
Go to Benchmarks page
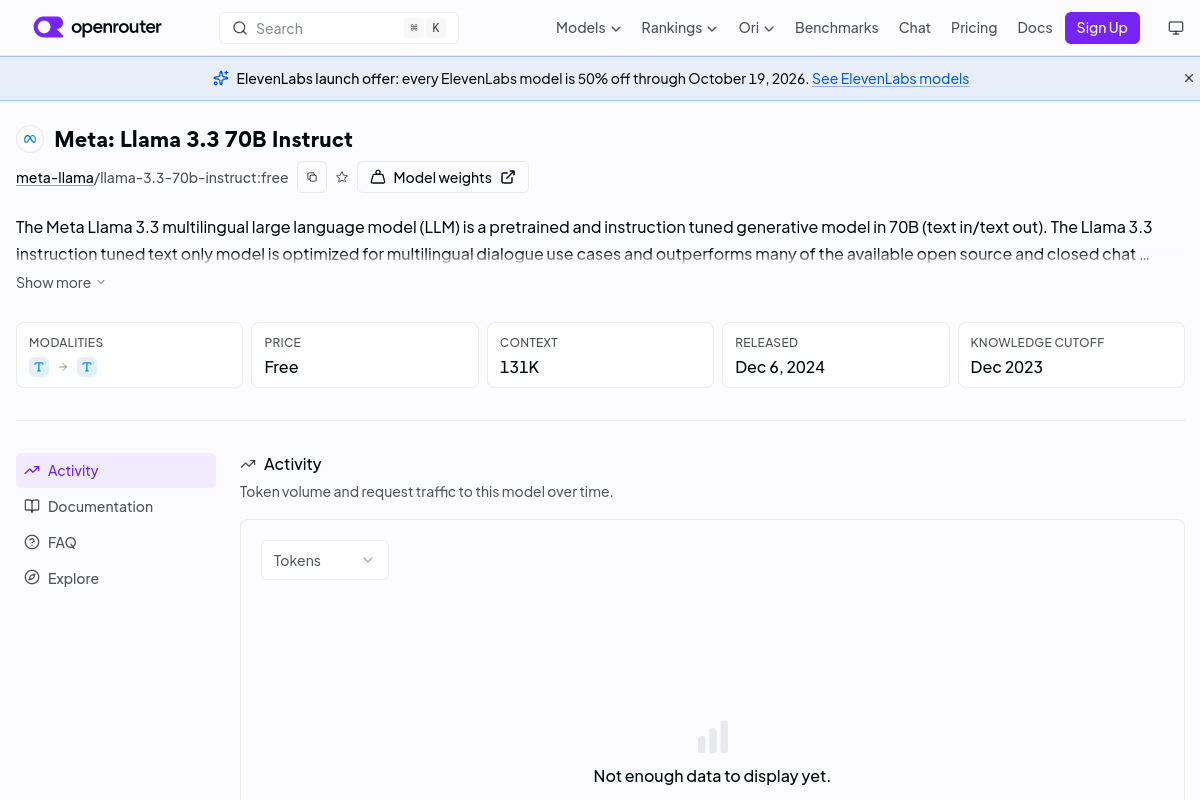[x=837, y=28]
